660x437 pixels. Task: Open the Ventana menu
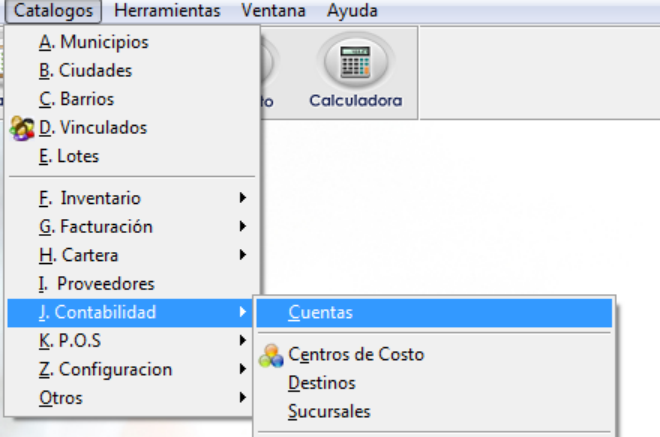(273, 11)
